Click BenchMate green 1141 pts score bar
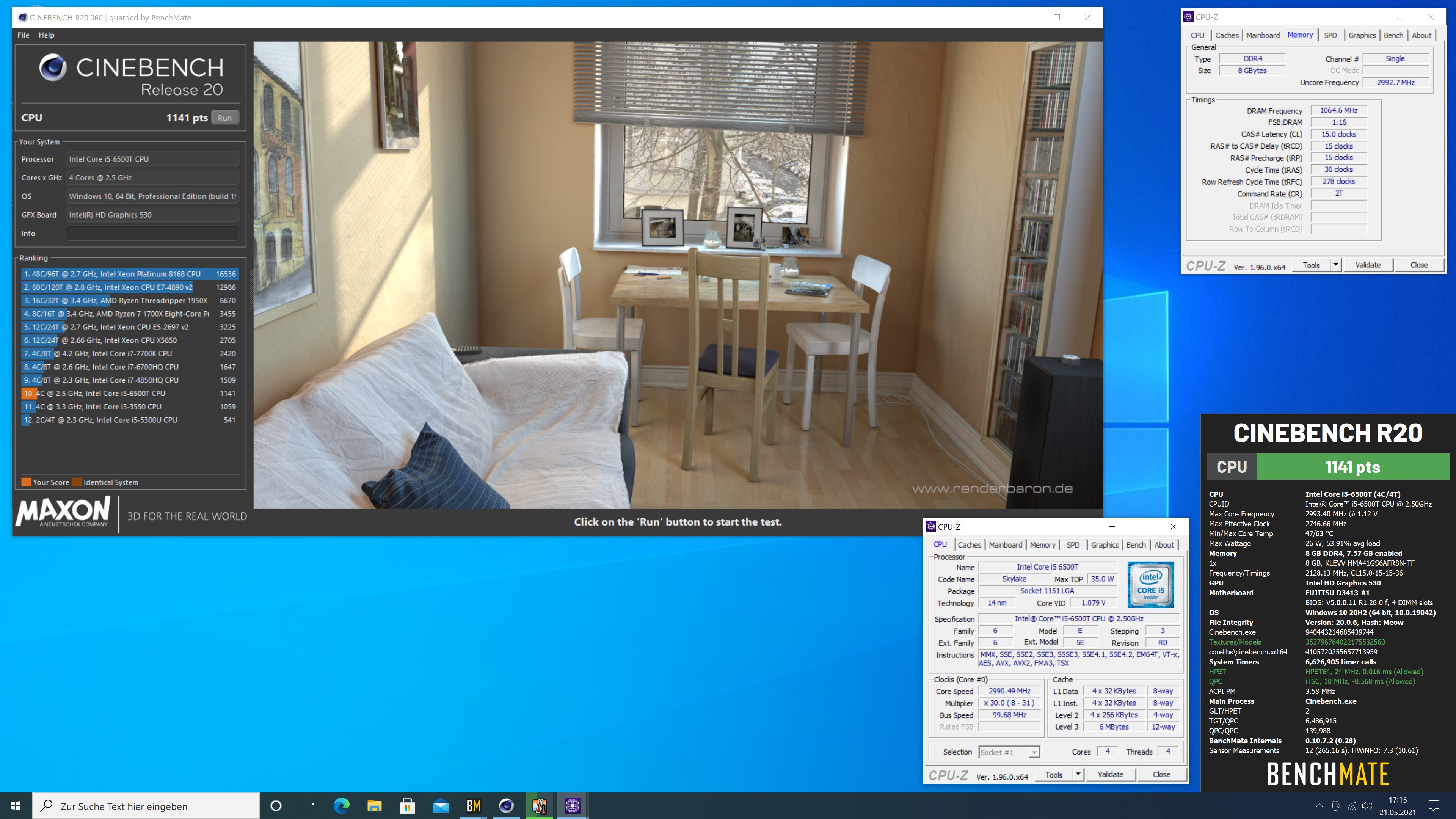This screenshot has height=819, width=1456. [1352, 467]
